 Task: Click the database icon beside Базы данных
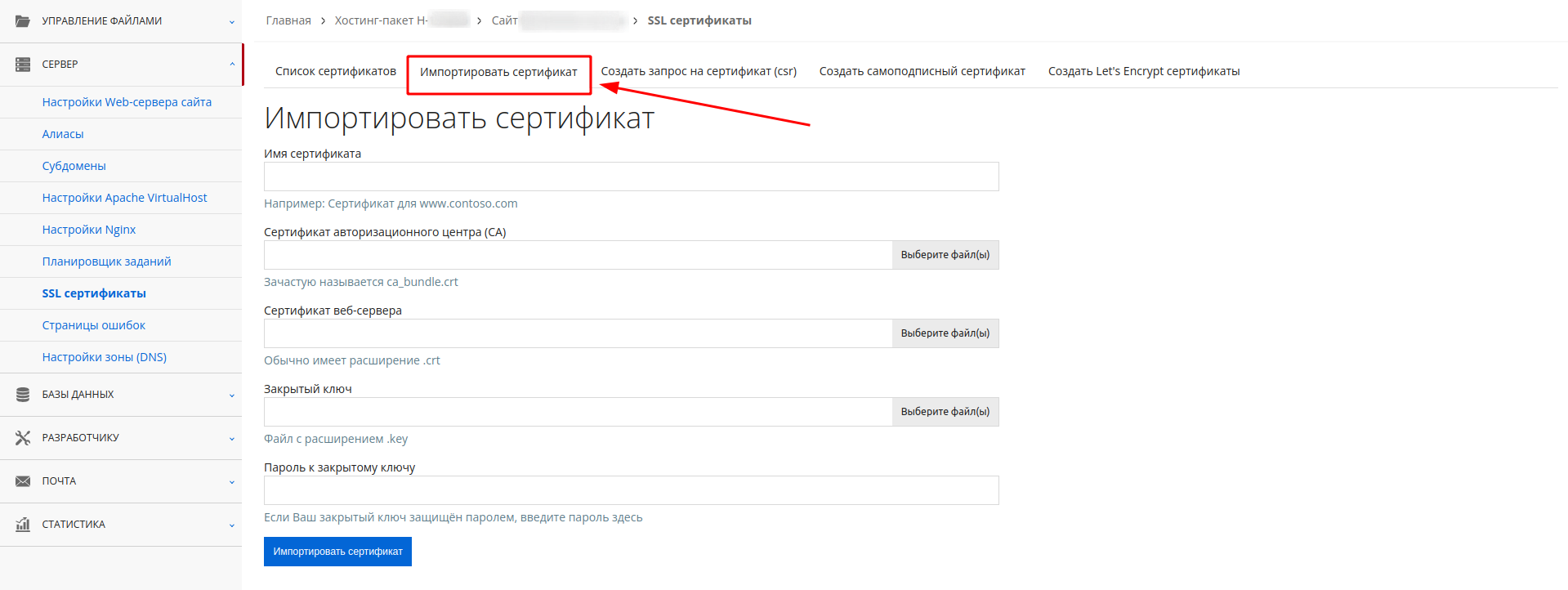pos(23,395)
